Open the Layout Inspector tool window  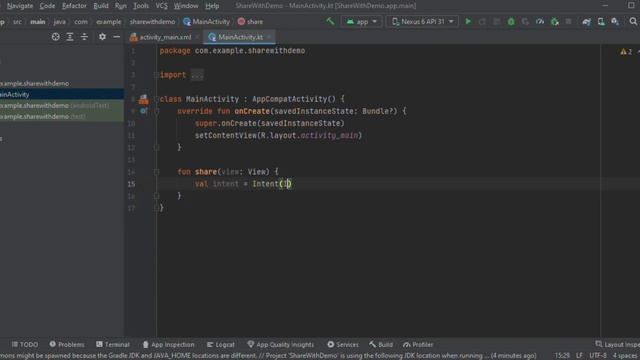(x=617, y=344)
